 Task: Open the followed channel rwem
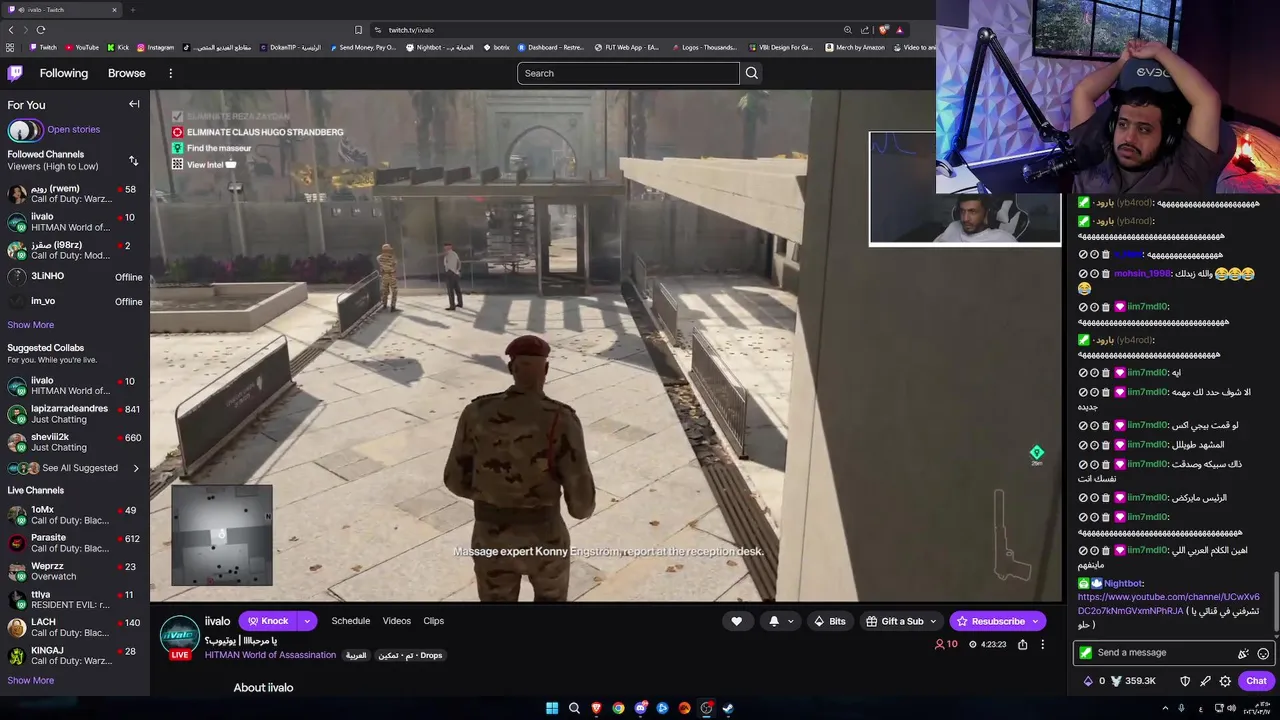[75, 194]
